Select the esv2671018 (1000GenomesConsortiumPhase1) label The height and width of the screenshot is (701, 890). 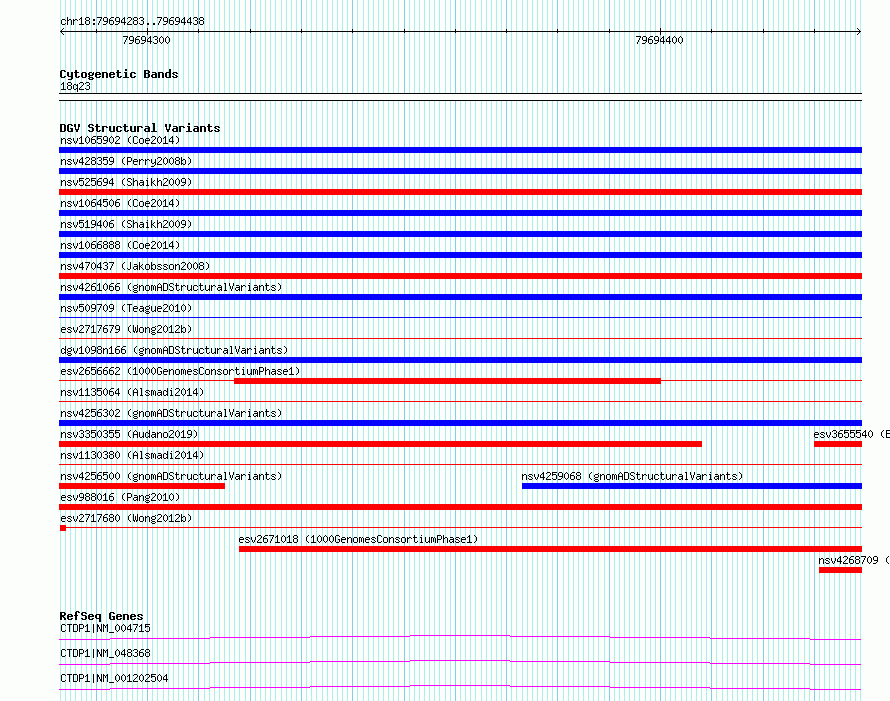(358, 539)
